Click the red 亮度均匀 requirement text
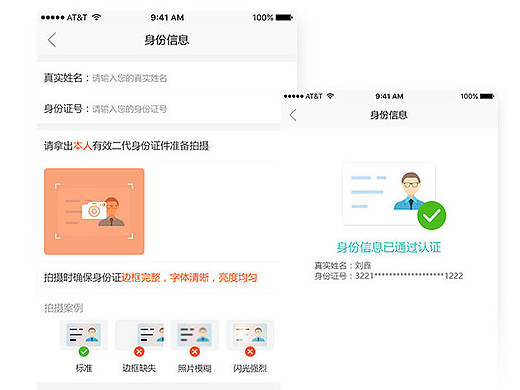The width and height of the screenshot is (520, 390). pos(238,278)
